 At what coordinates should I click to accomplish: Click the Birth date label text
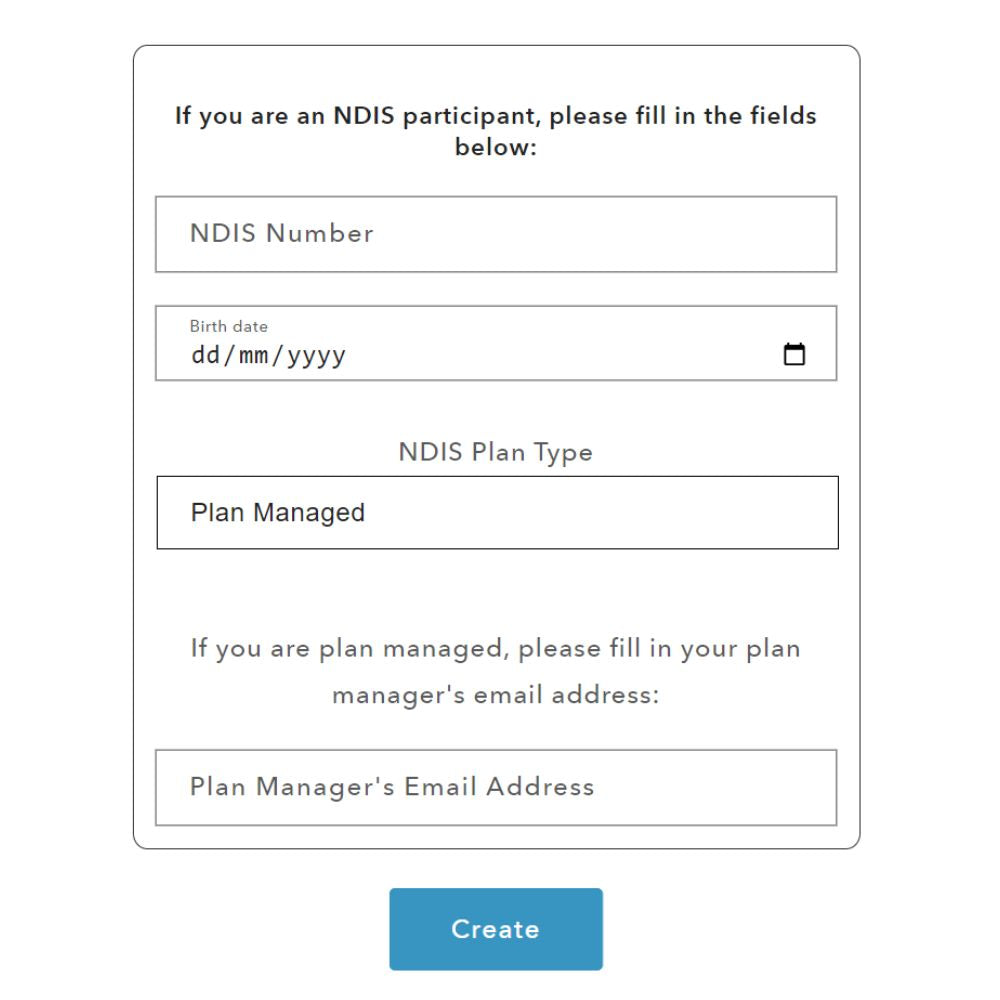[x=229, y=326]
